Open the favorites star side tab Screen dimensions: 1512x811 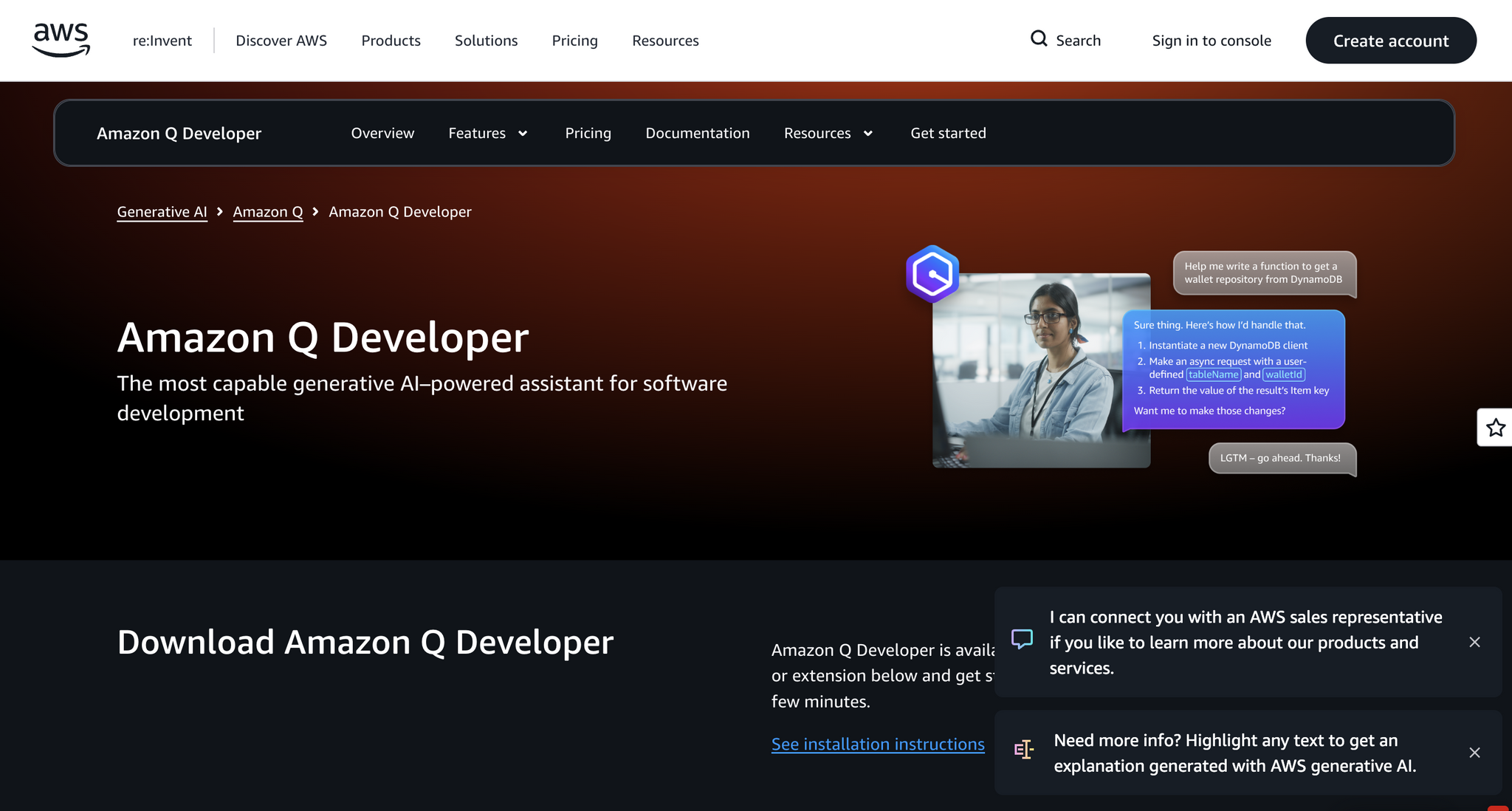click(x=1495, y=427)
